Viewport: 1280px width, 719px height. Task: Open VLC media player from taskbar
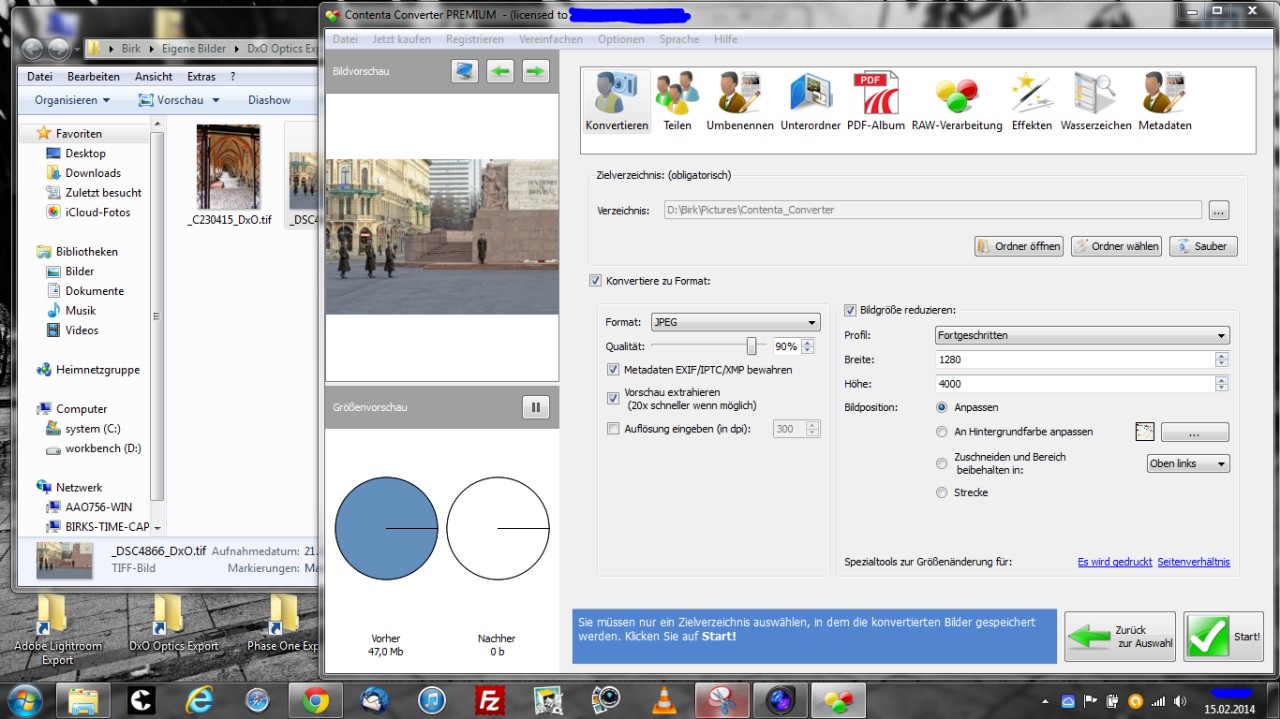663,700
